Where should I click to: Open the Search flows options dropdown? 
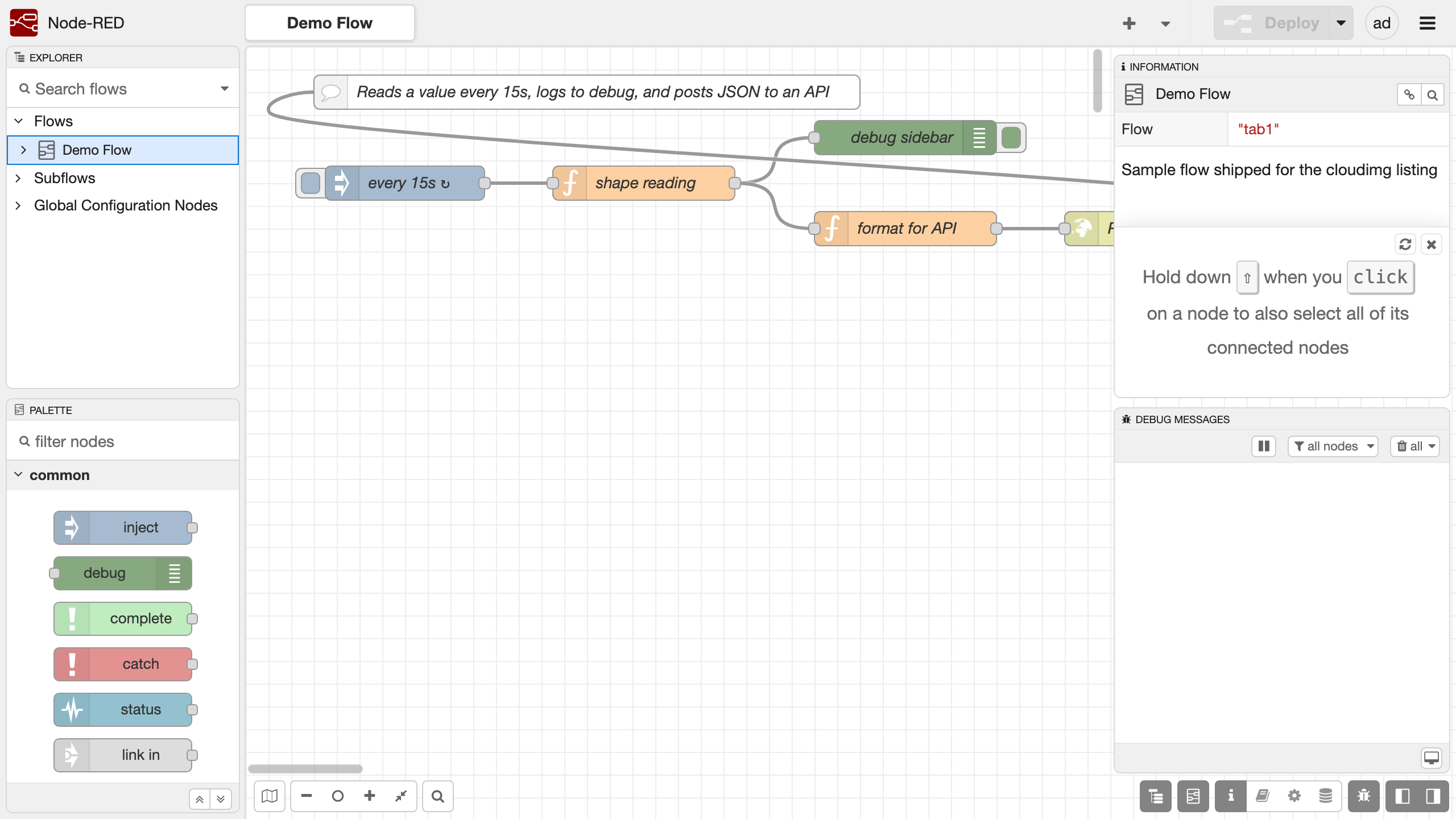pyautogui.click(x=225, y=89)
